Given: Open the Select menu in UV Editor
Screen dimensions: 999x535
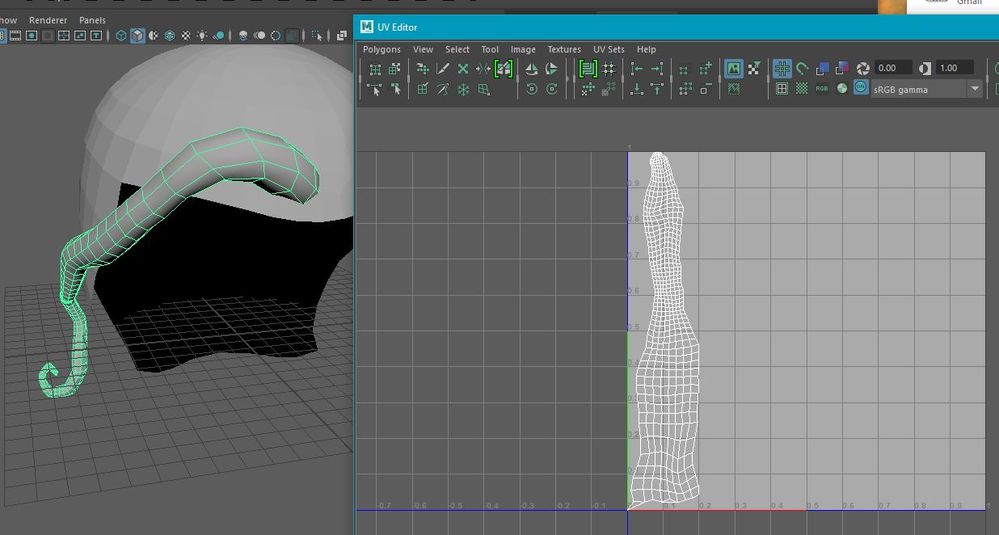Looking at the screenshot, I should tap(457, 49).
